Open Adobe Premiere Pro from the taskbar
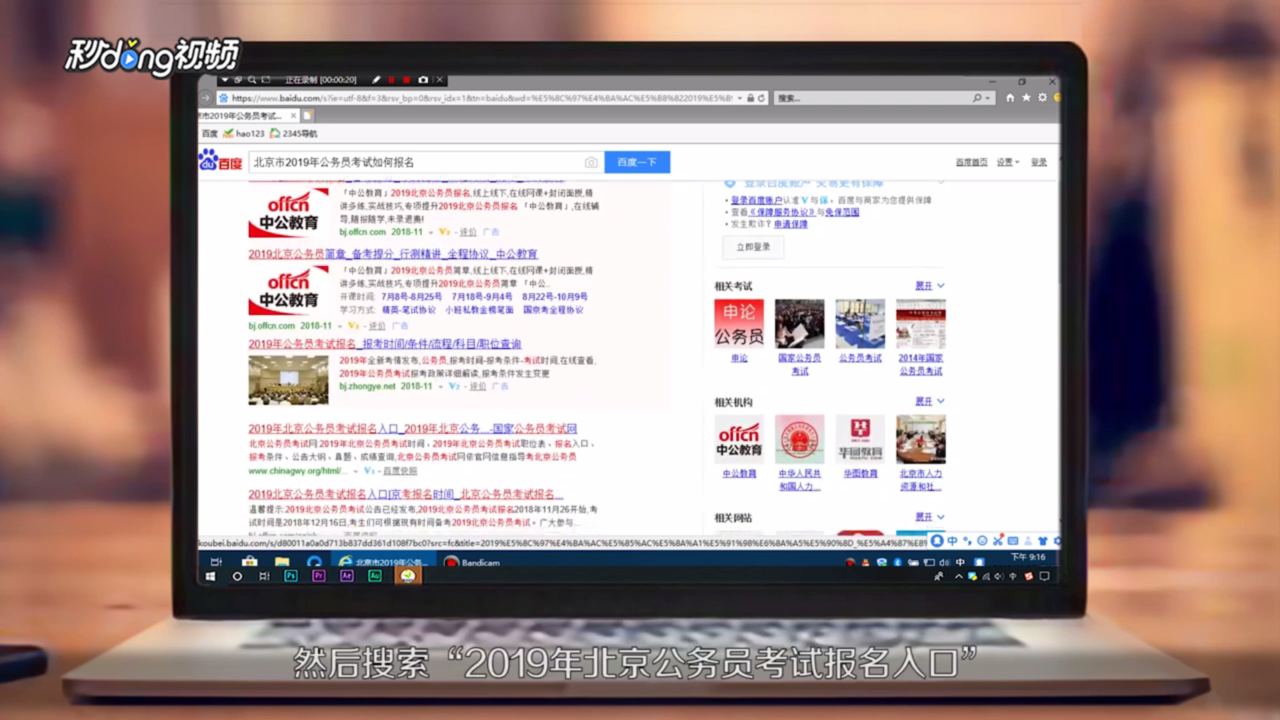 pos(319,576)
